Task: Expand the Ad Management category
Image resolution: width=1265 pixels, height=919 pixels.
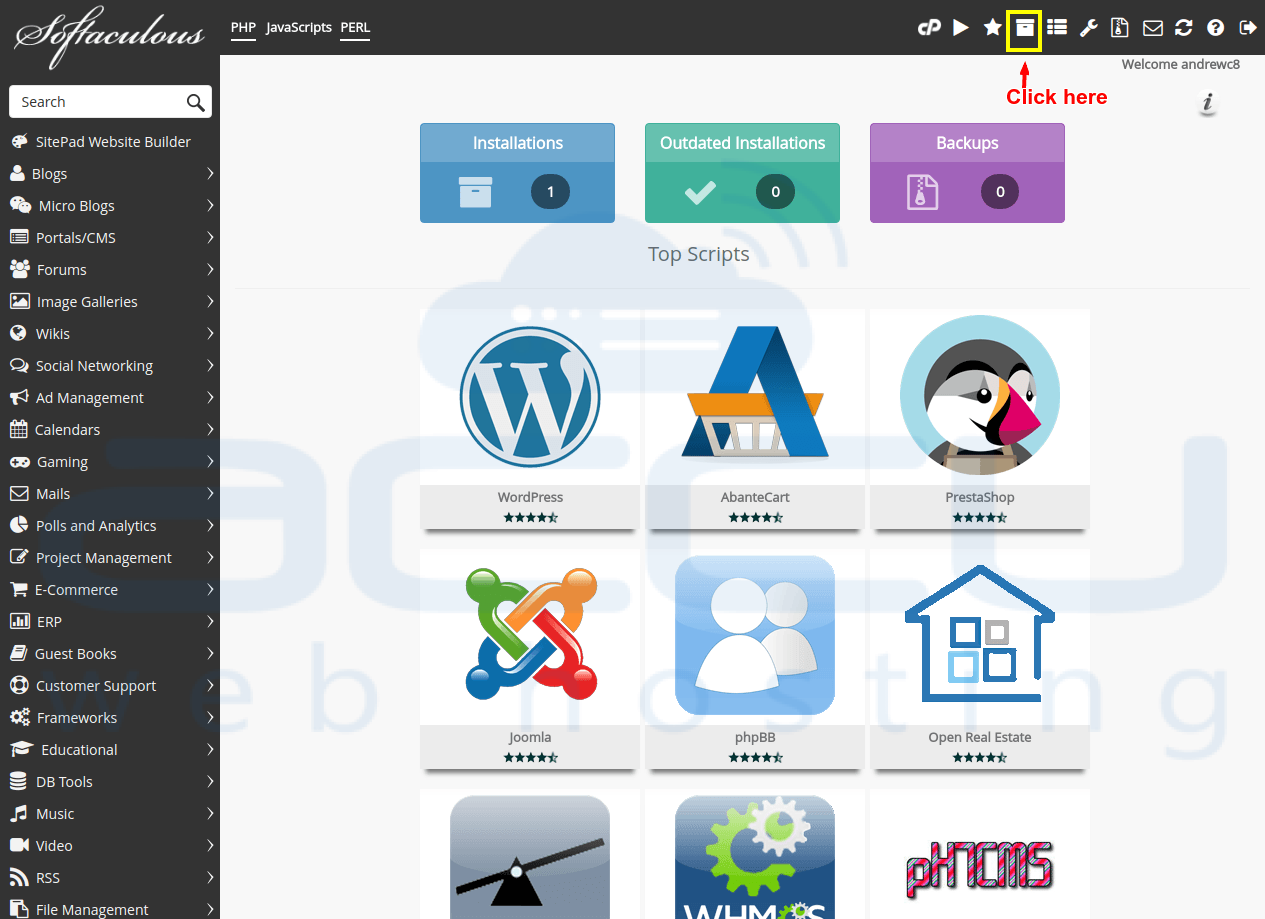Action: [110, 398]
